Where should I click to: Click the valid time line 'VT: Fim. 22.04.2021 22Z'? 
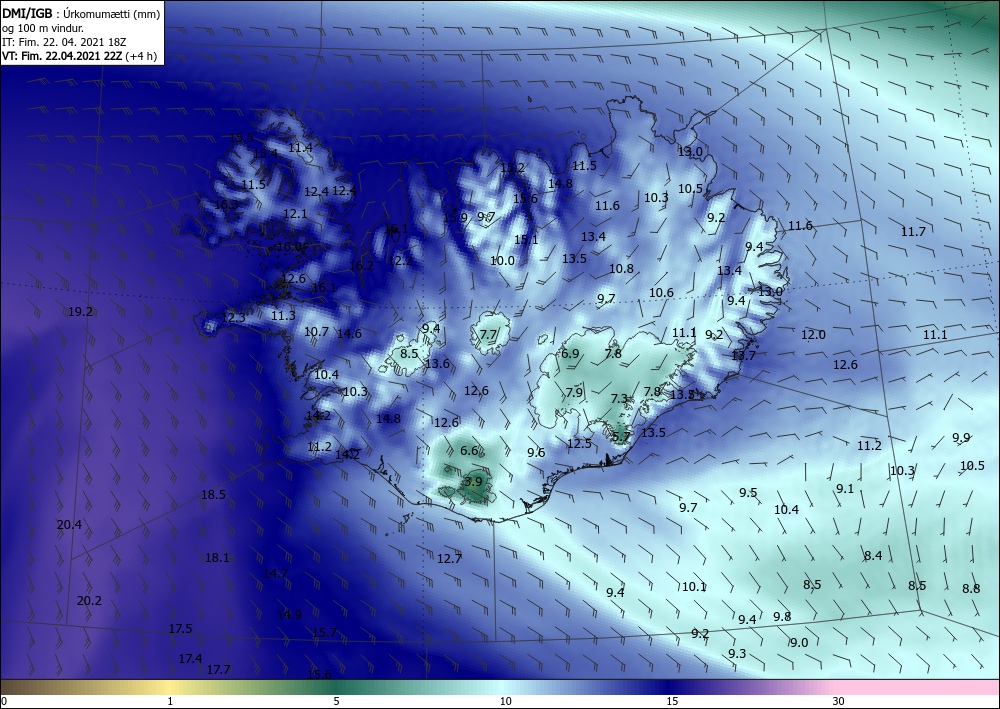click(x=62, y=56)
